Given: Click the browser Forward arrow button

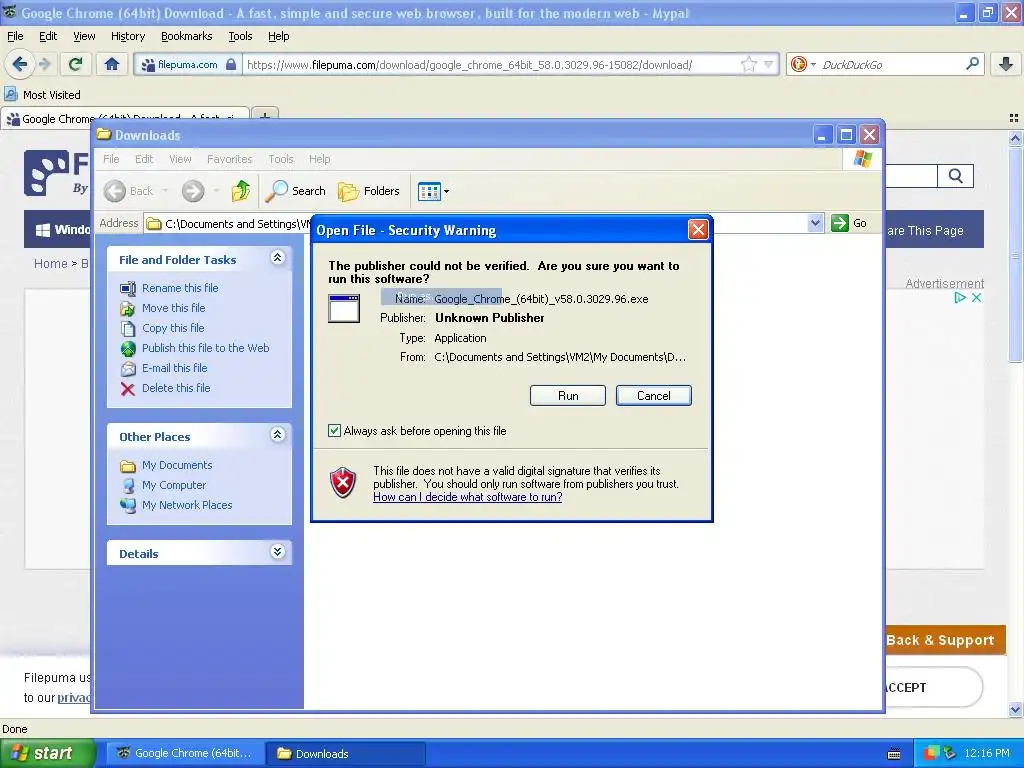Looking at the screenshot, I should pyautogui.click(x=45, y=64).
